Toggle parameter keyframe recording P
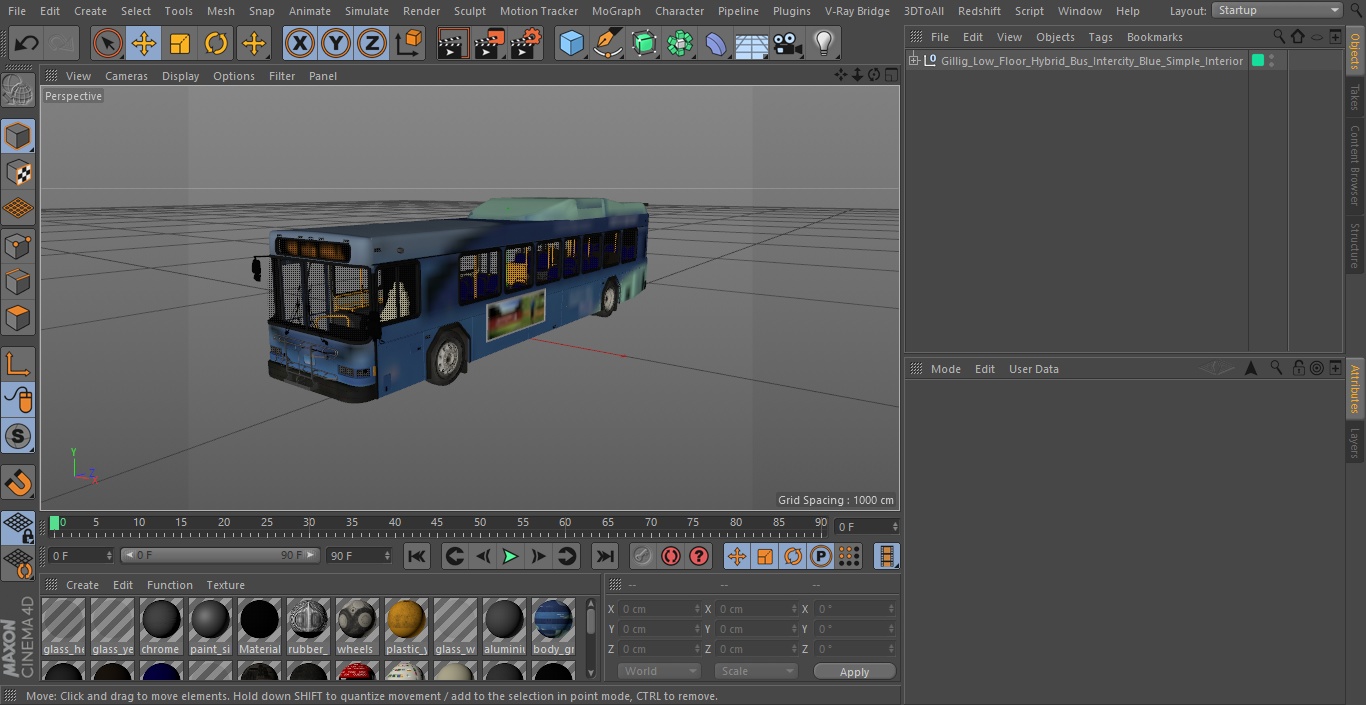This screenshot has width=1366, height=705. tap(821, 556)
